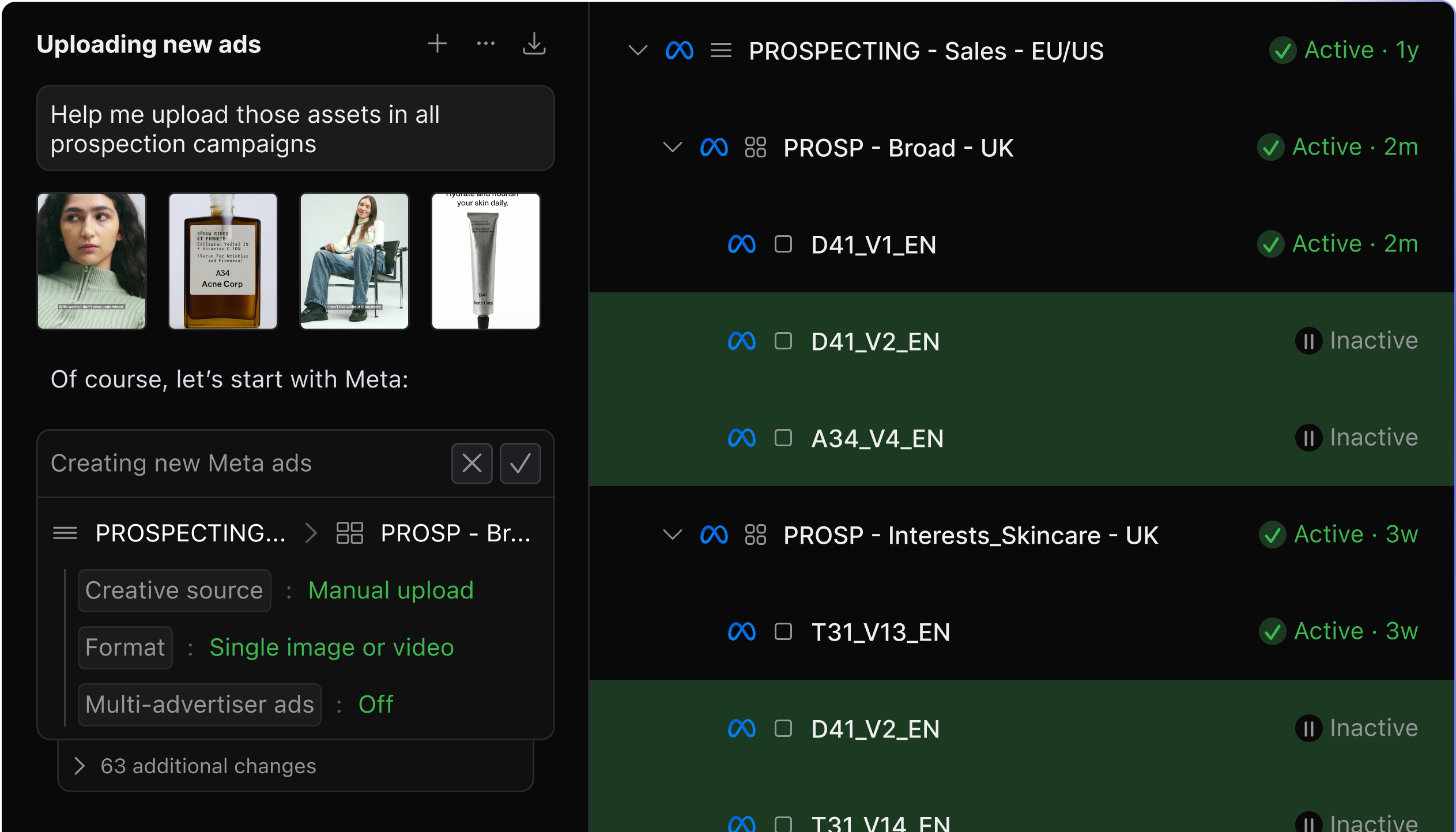Click the plus icon beside Uploading new ads
Image resolution: width=1456 pixels, height=832 pixels.
click(x=437, y=44)
